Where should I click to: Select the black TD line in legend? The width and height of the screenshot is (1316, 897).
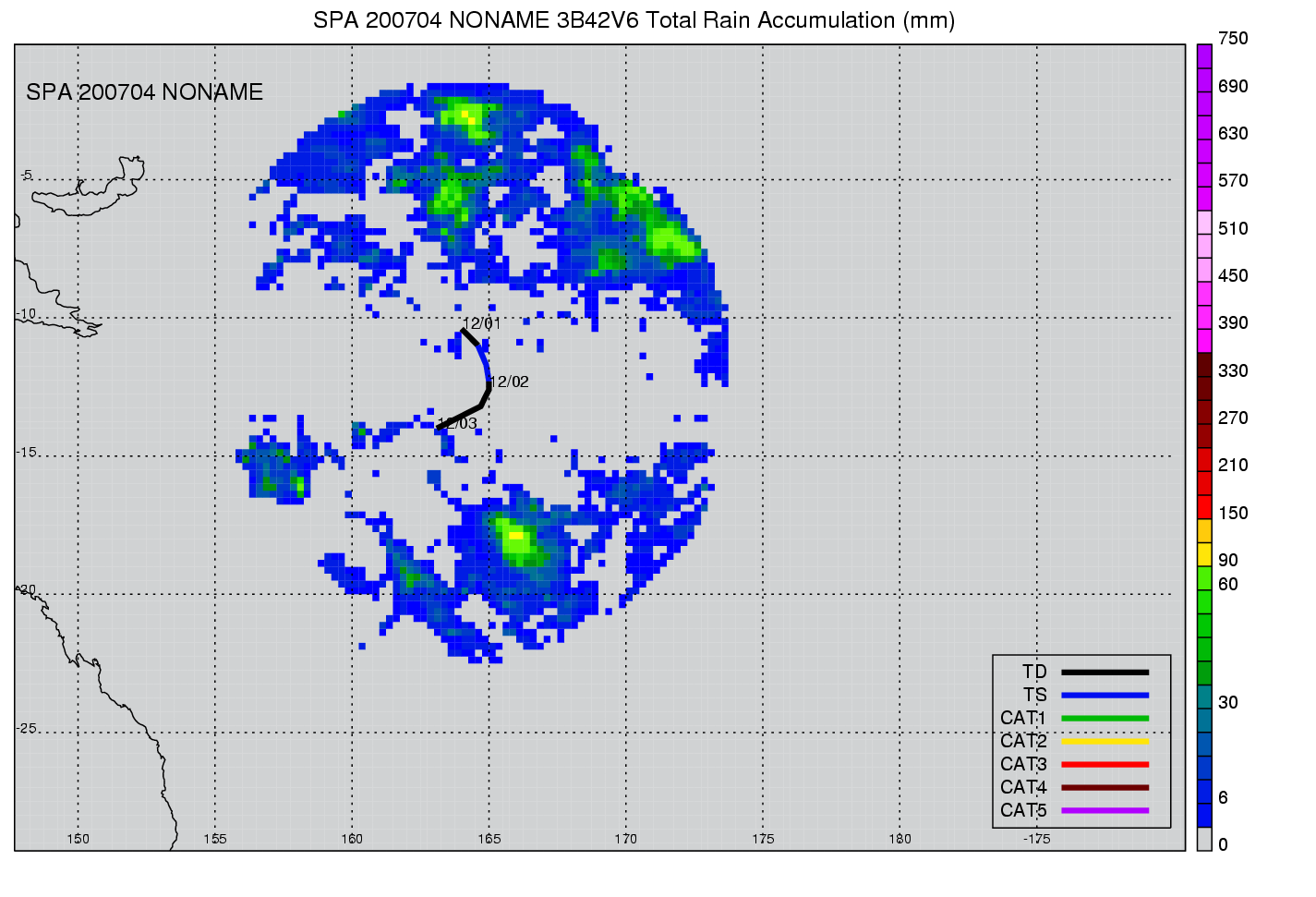click(1105, 673)
